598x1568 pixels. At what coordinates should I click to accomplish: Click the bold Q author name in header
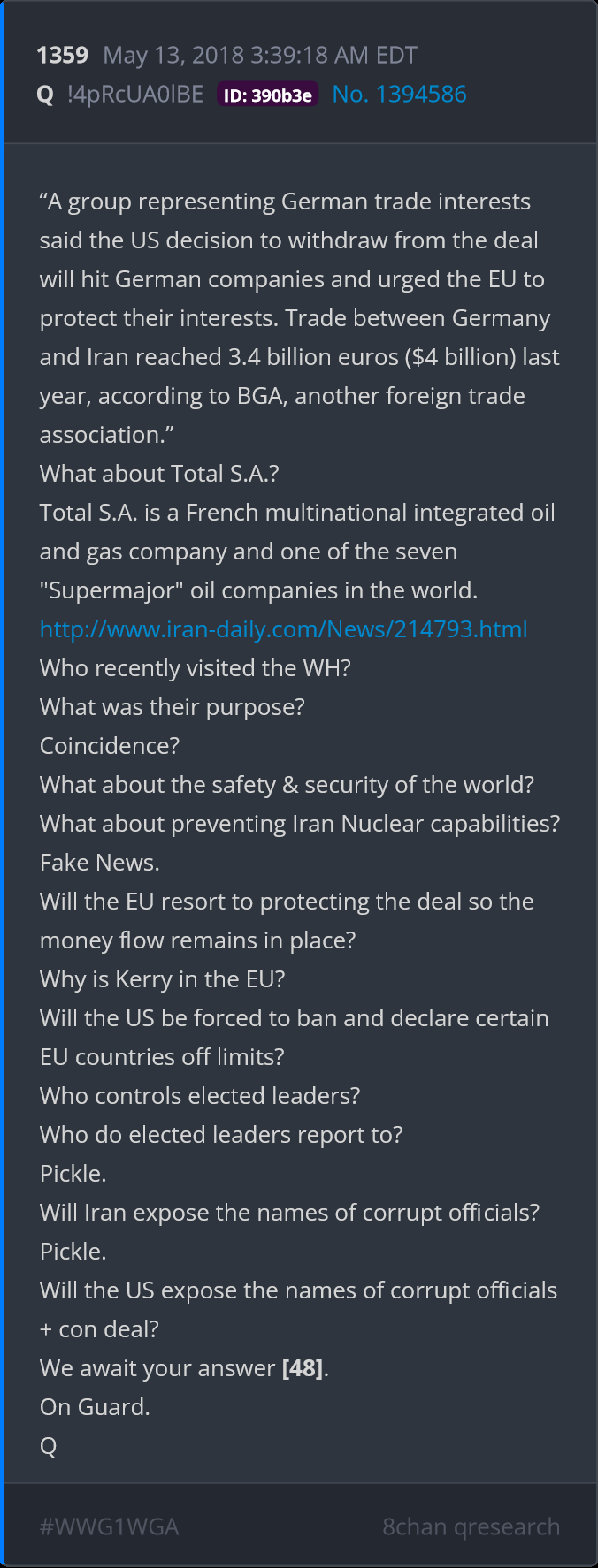pos(45,95)
